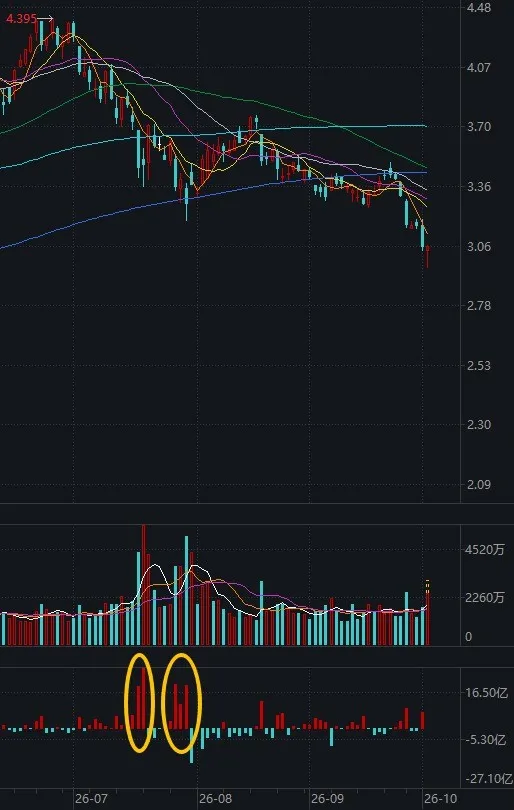Click the tallest red volume bar
This screenshot has width=514, height=810.
pos(144,585)
